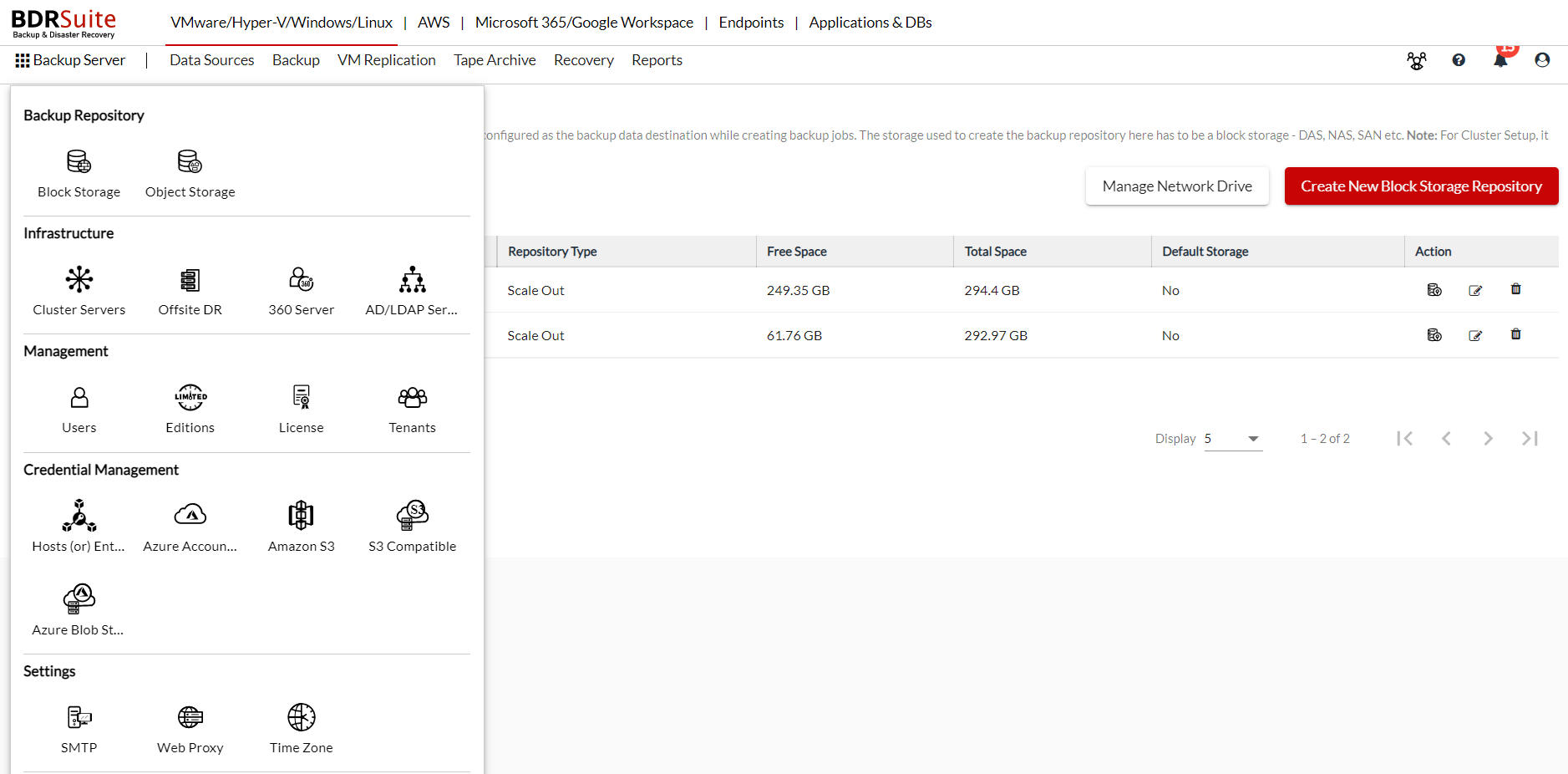Manage storage for the 294.4 GB repository

pos(1434,290)
